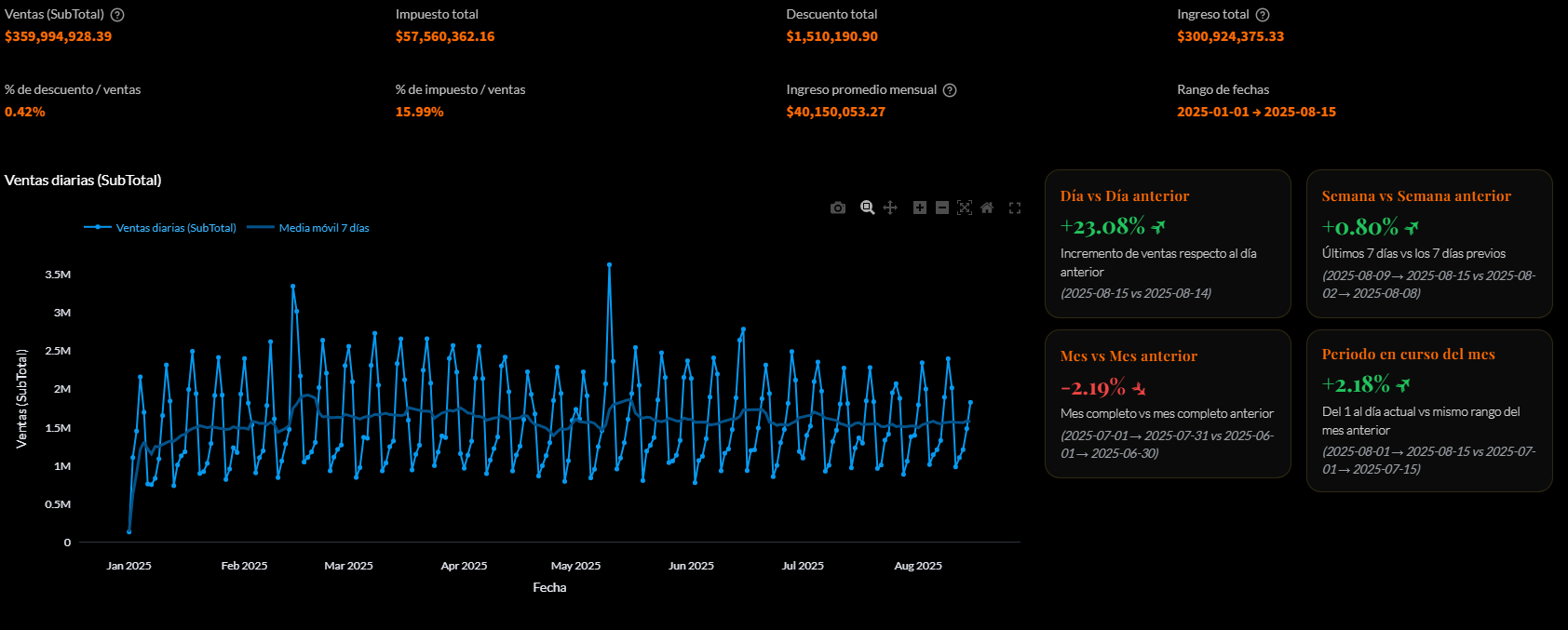
Task: Zoom in with the plus icon
Action: 920,208
